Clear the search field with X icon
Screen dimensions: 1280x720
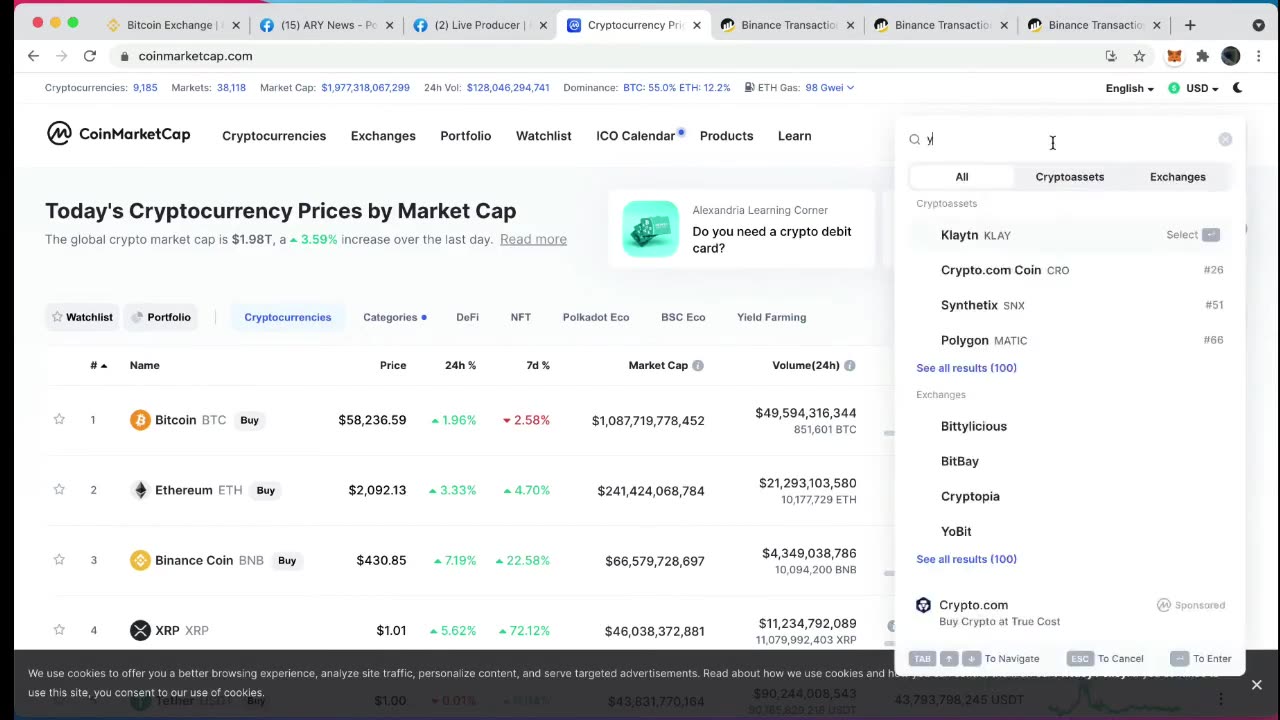(x=1225, y=140)
